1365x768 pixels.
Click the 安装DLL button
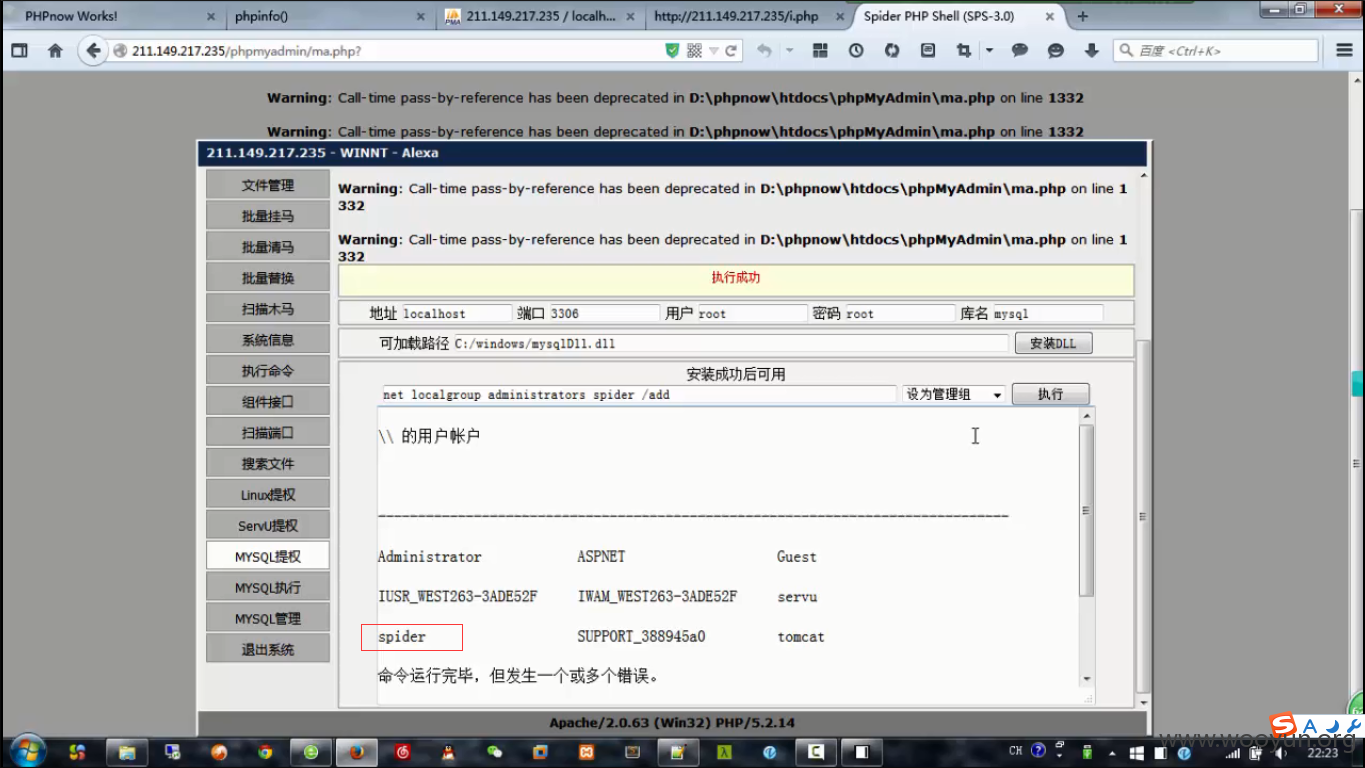(x=1053, y=343)
